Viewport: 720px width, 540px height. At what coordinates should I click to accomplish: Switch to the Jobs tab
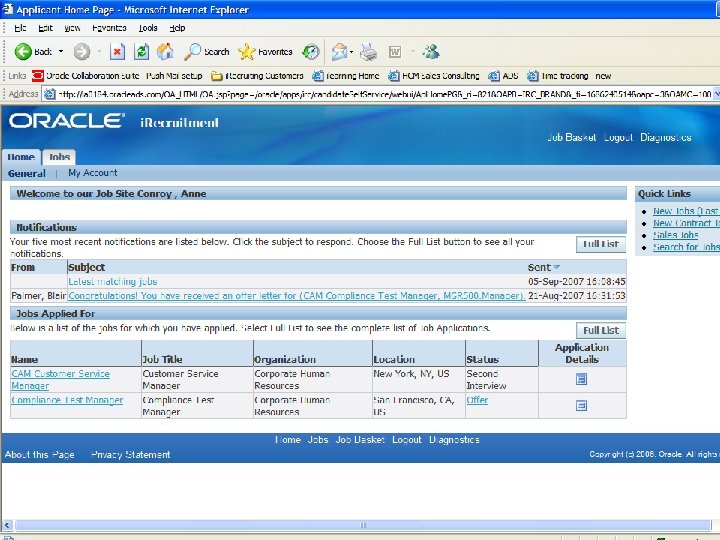click(x=59, y=157)
